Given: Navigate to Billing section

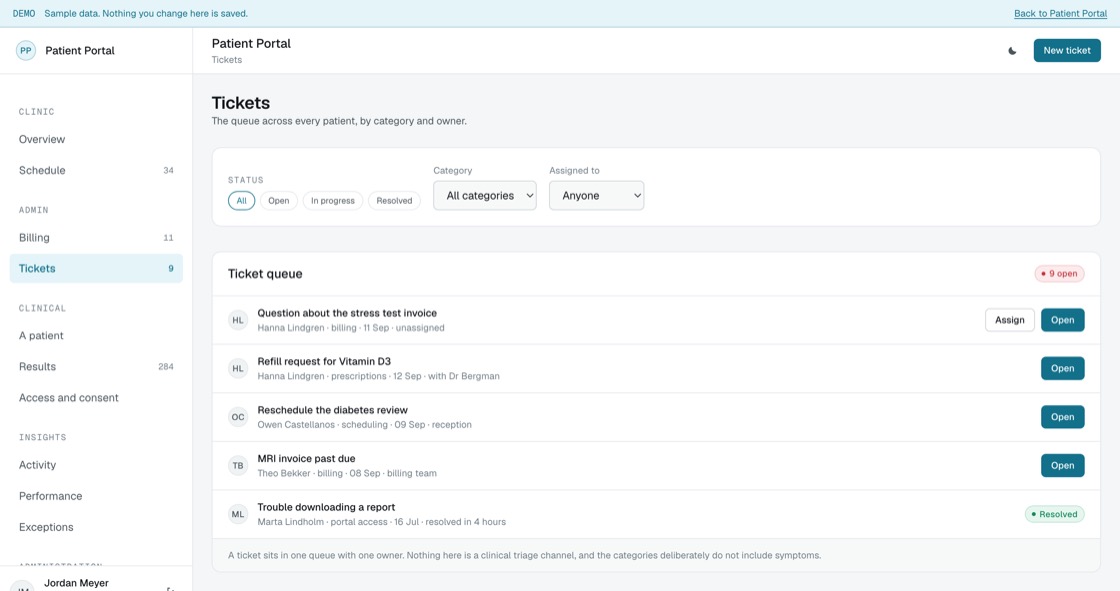Looking at the screenshot, I should [x=96, y=237].
